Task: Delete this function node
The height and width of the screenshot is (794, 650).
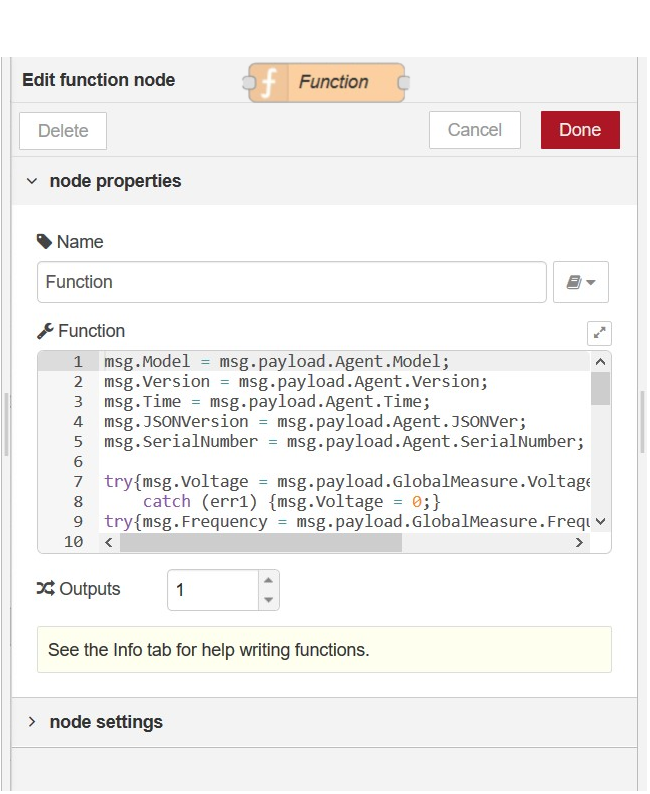Action: [63, 131]
